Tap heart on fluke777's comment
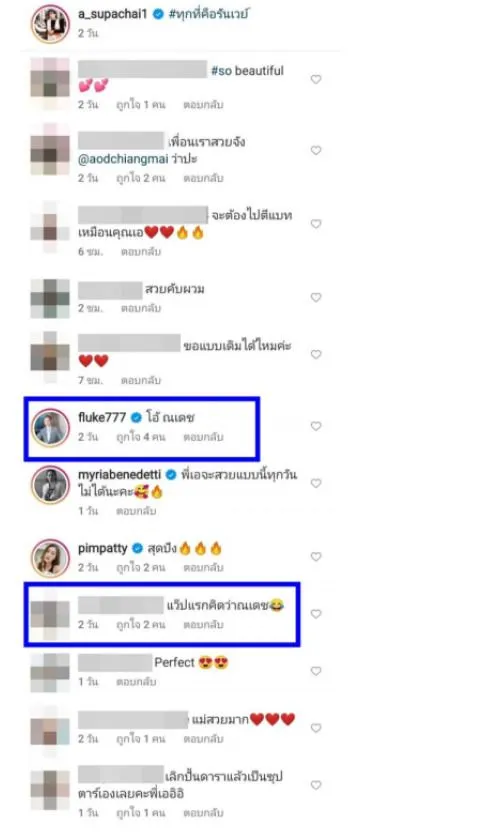The image size is (502, 832). coord(316,426)
